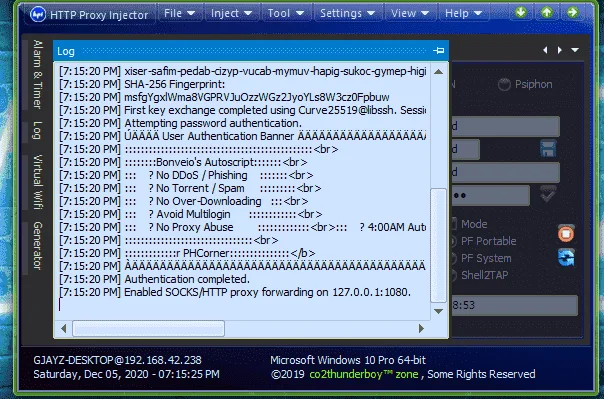Open the Inject menu
This screenshot has width=604, height=399.
(x=232, y=13)
